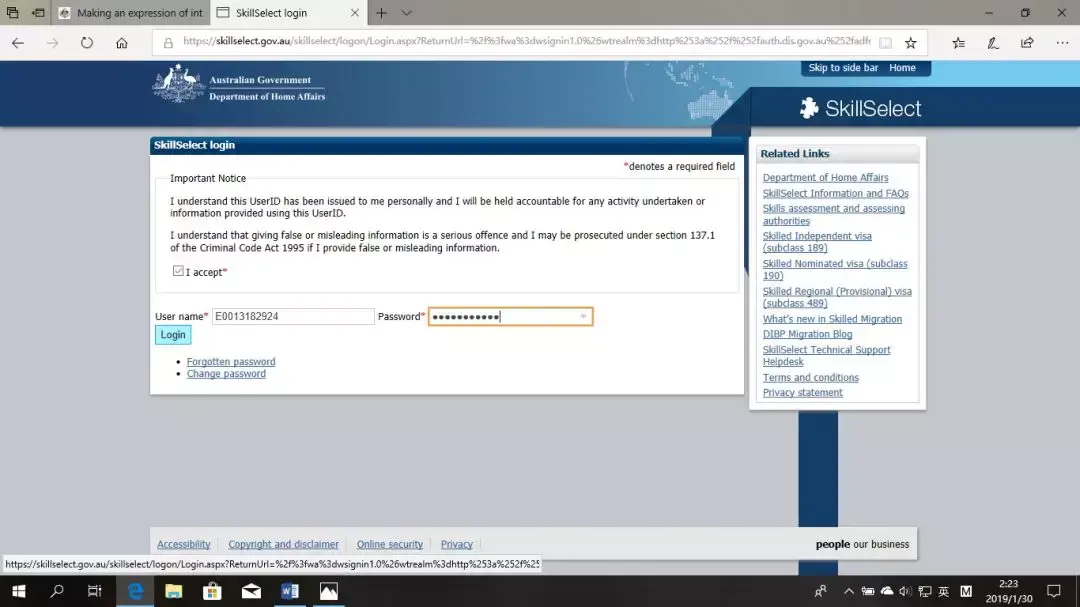Click the User name input field
1080x607 pixels.
(293, 316)
